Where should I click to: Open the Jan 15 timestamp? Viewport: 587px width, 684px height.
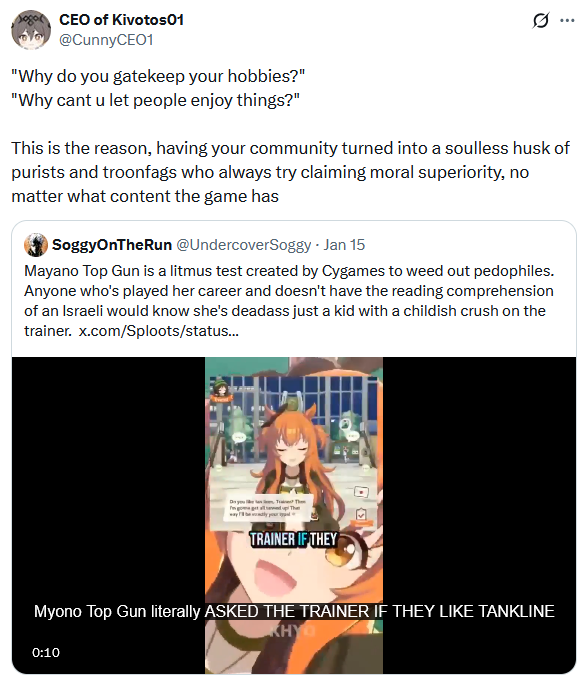(x=344, y=245)
